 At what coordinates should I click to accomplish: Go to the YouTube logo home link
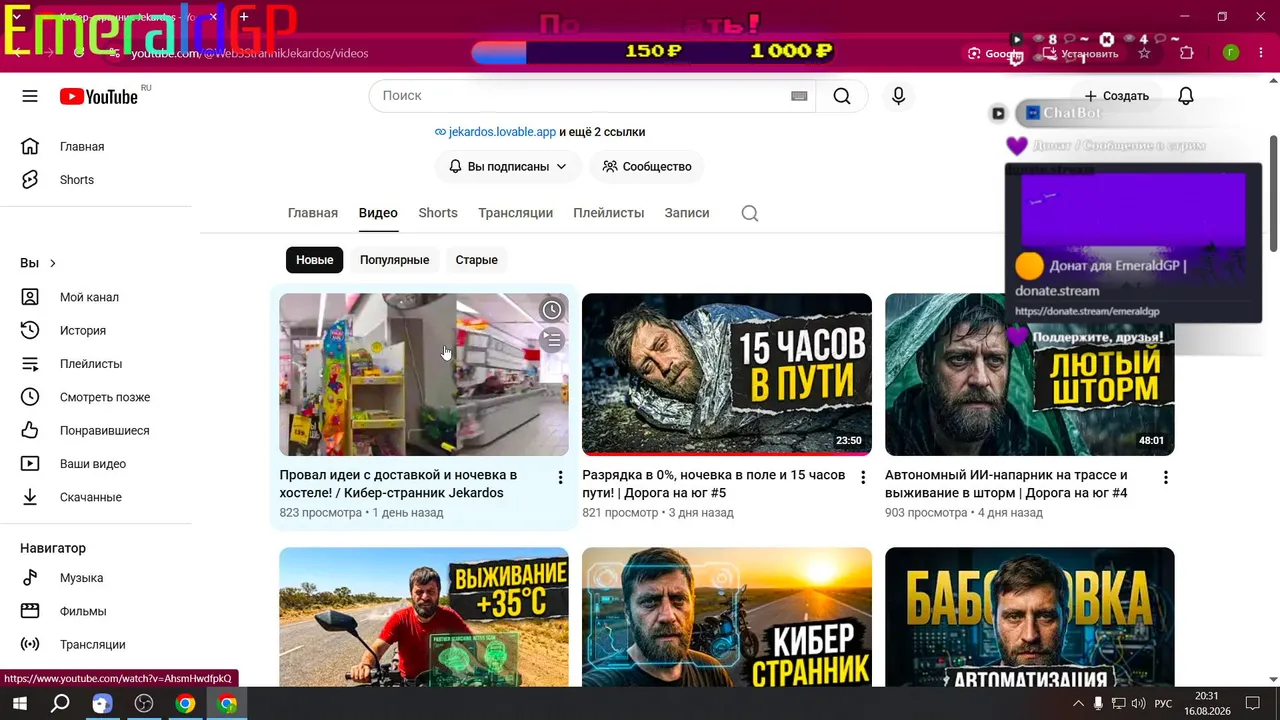(99, 96)
